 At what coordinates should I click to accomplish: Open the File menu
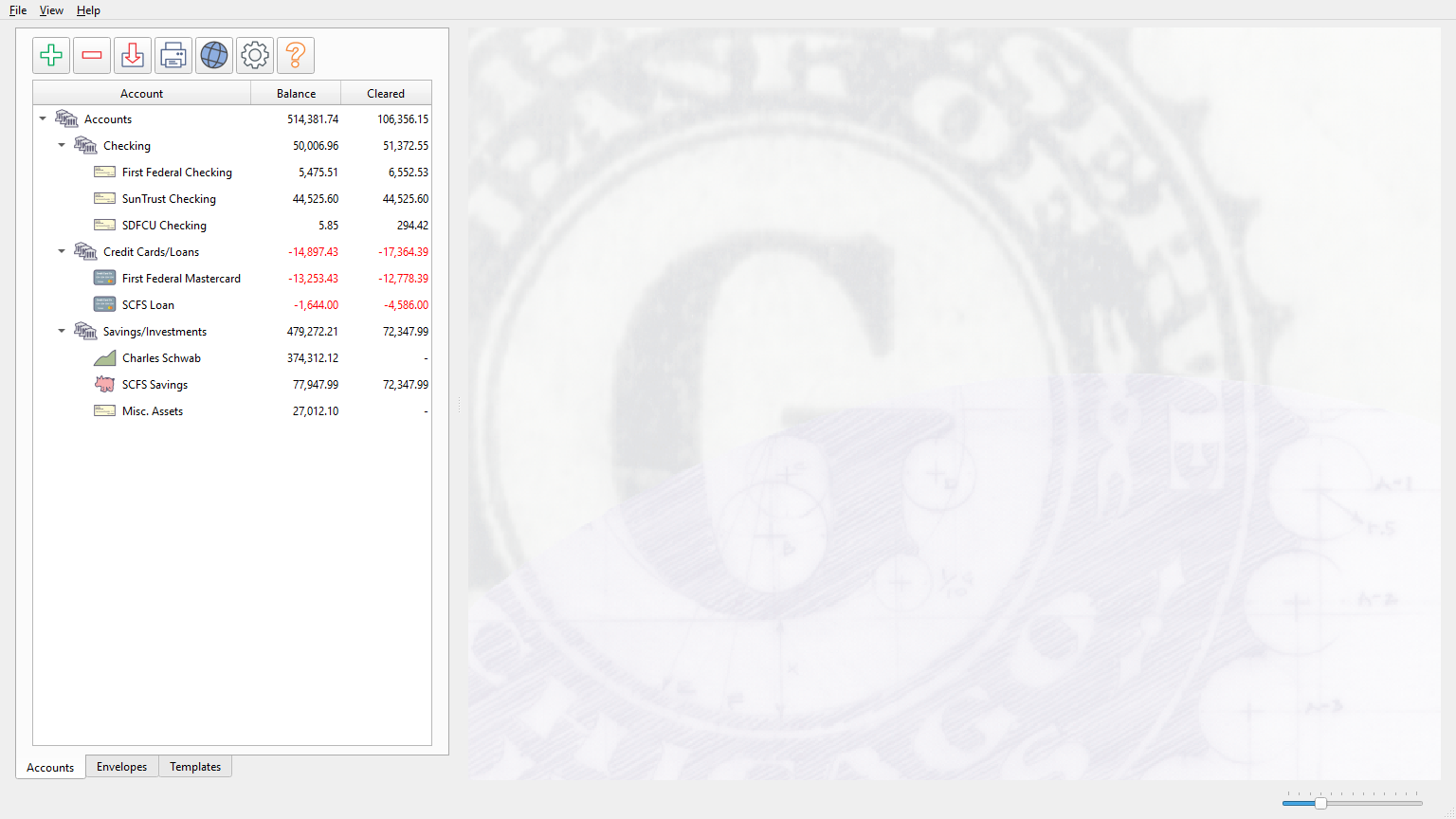(18, 10)
